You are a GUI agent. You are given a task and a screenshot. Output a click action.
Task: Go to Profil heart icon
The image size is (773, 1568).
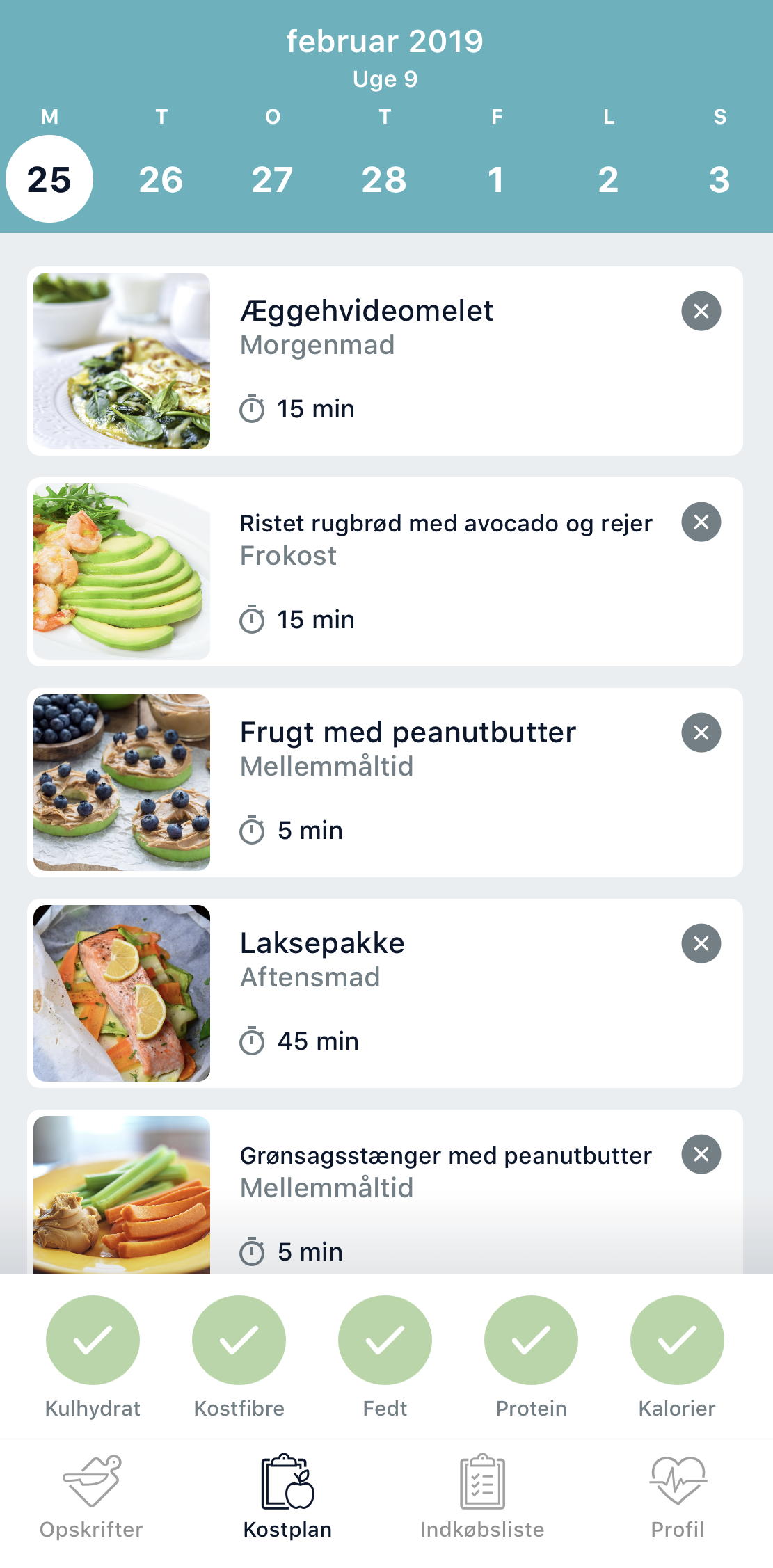tap(678, 1481)
